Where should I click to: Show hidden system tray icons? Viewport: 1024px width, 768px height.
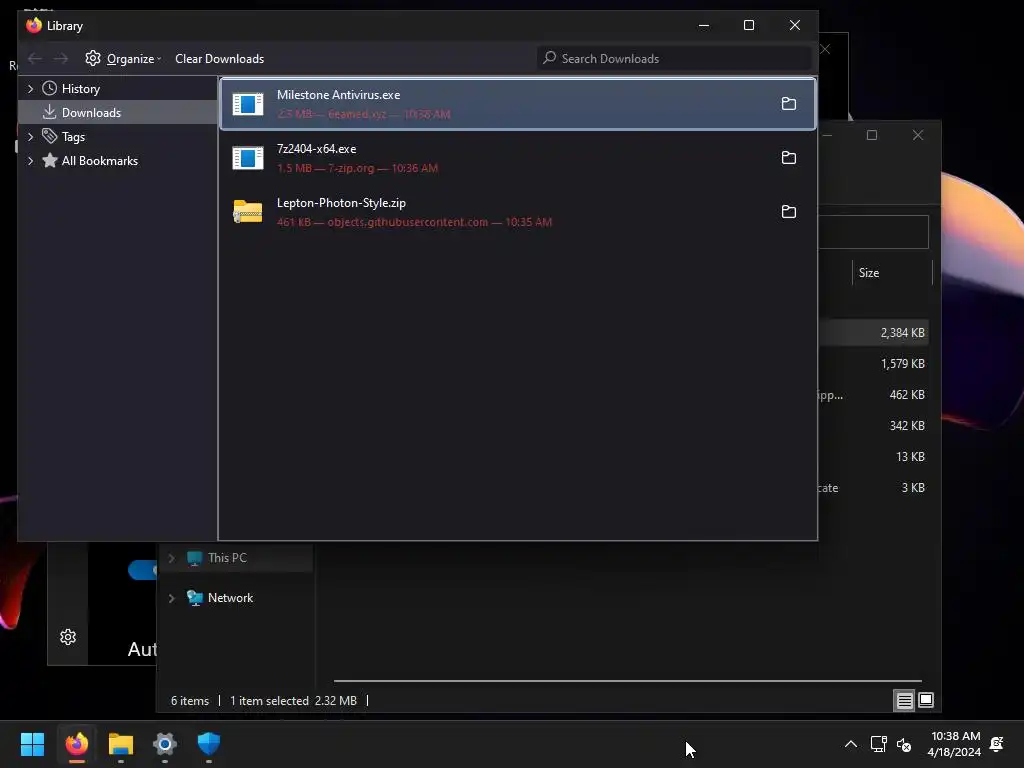point(850,744)
